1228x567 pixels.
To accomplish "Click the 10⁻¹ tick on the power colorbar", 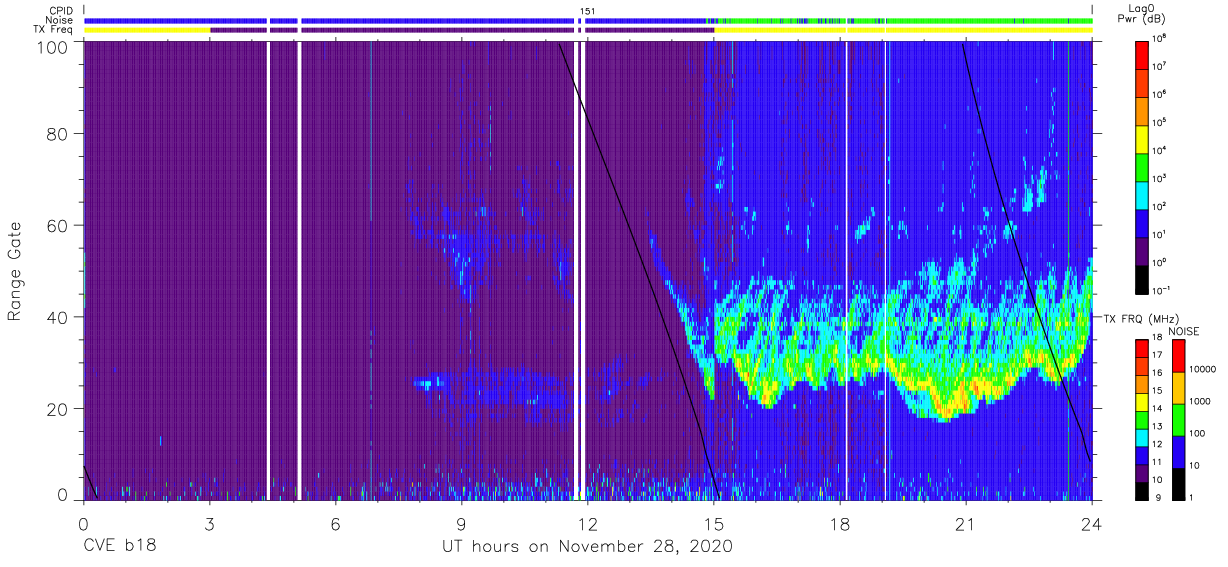I will 1162,290.
